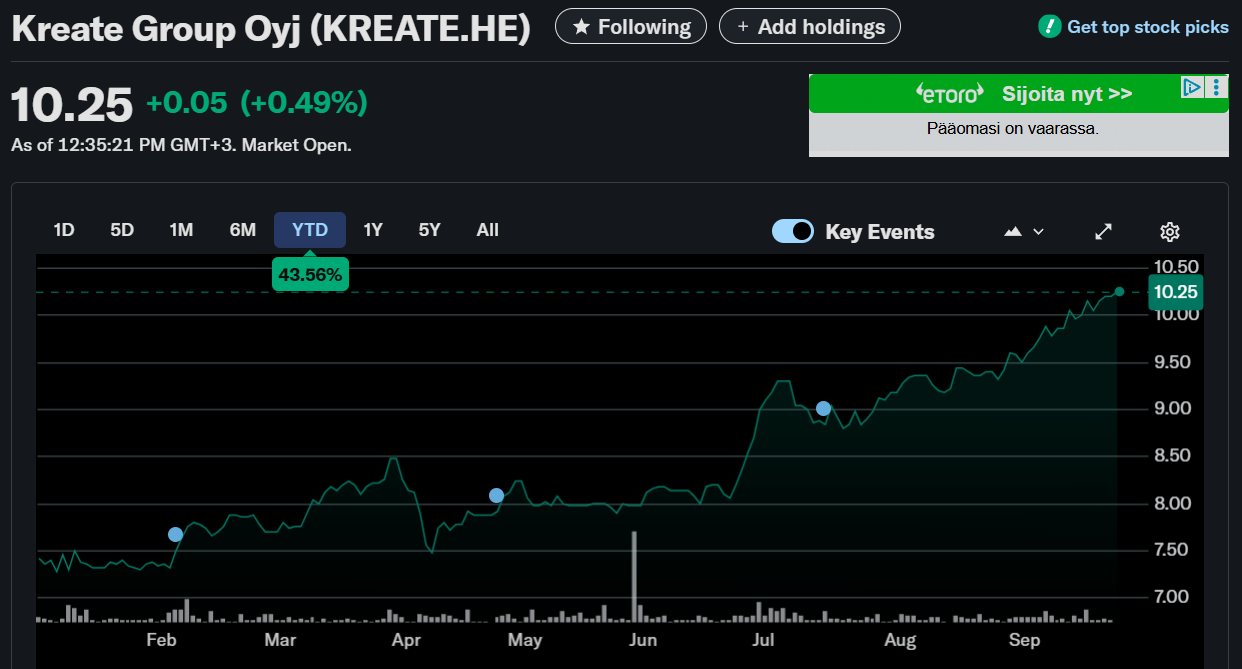Screen dimensions: 1242x669
Task: Click the mountain chart type icon
Action: point(1013,232)
